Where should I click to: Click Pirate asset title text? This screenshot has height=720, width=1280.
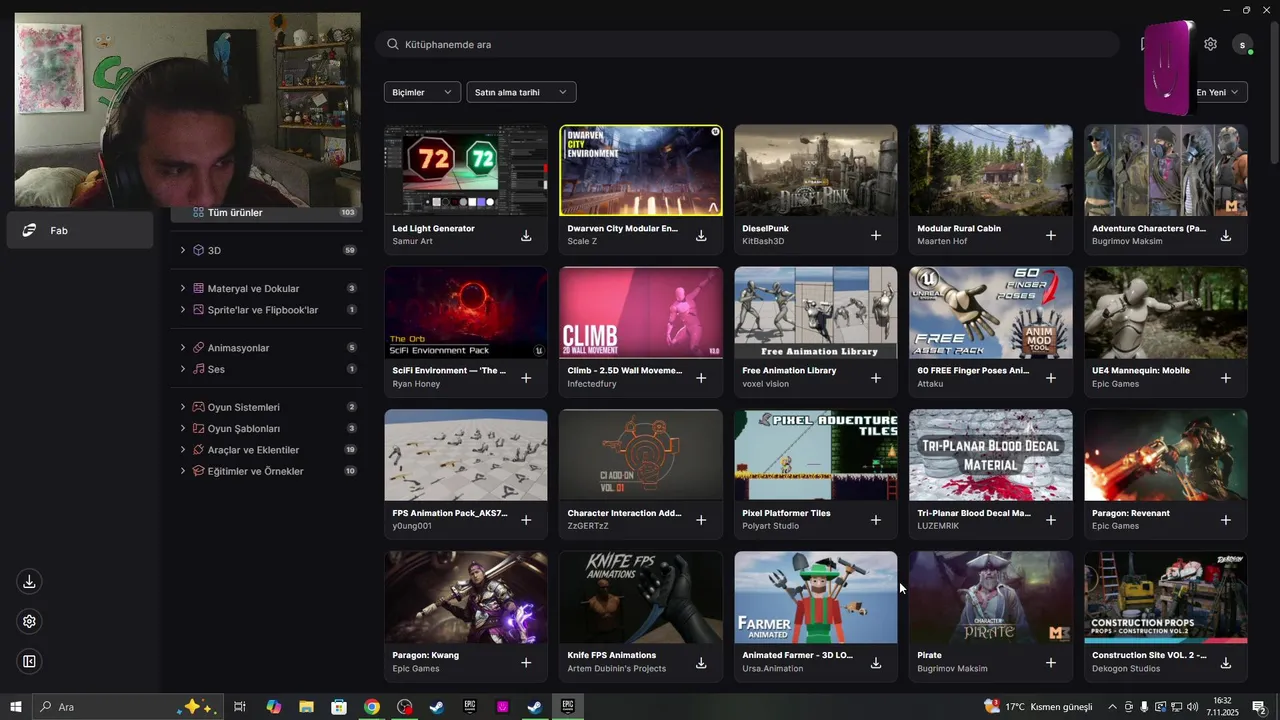pyautogui.click(x=929, y=655)
